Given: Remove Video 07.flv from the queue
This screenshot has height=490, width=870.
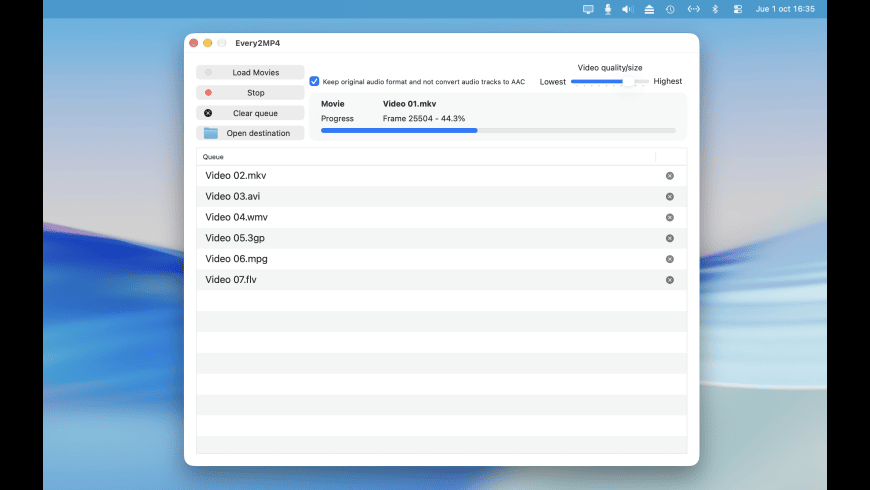Looking at the screenshot, I should (670, 280).
